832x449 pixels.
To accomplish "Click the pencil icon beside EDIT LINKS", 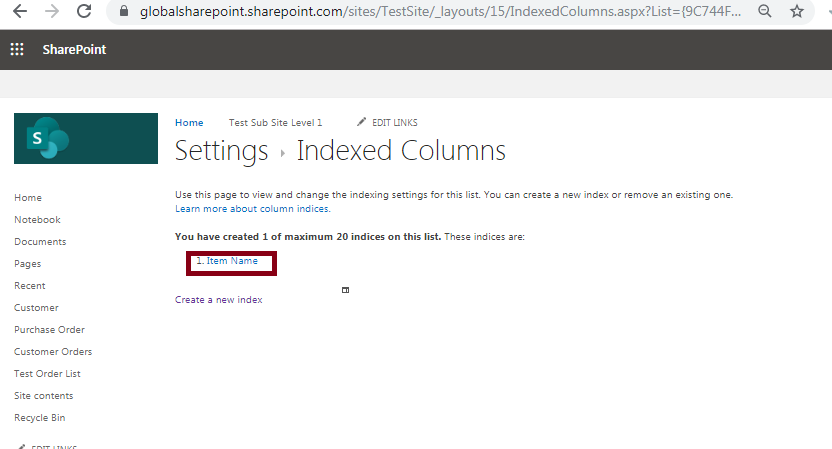I will click(361, 122).
